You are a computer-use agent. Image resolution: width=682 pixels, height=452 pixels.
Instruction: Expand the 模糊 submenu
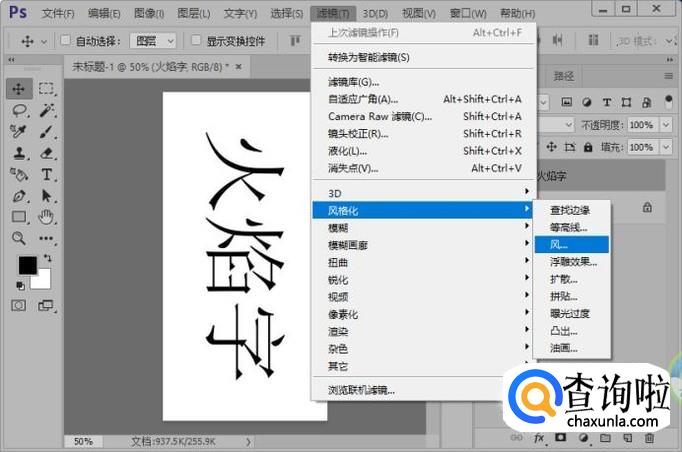point(423,228)
